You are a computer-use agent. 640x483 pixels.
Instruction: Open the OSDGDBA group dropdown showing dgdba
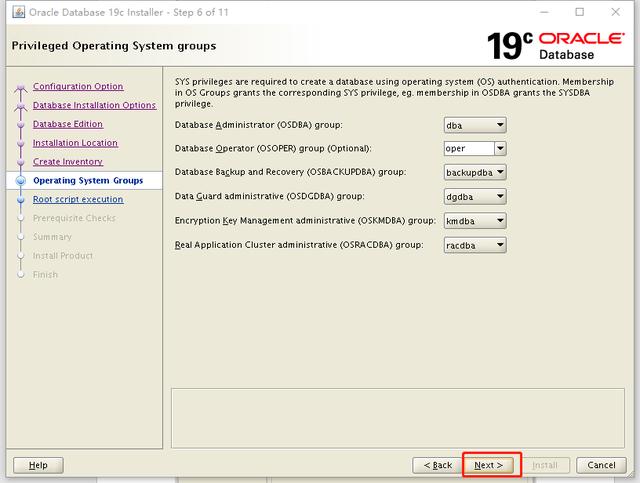(x=475, y=196)
